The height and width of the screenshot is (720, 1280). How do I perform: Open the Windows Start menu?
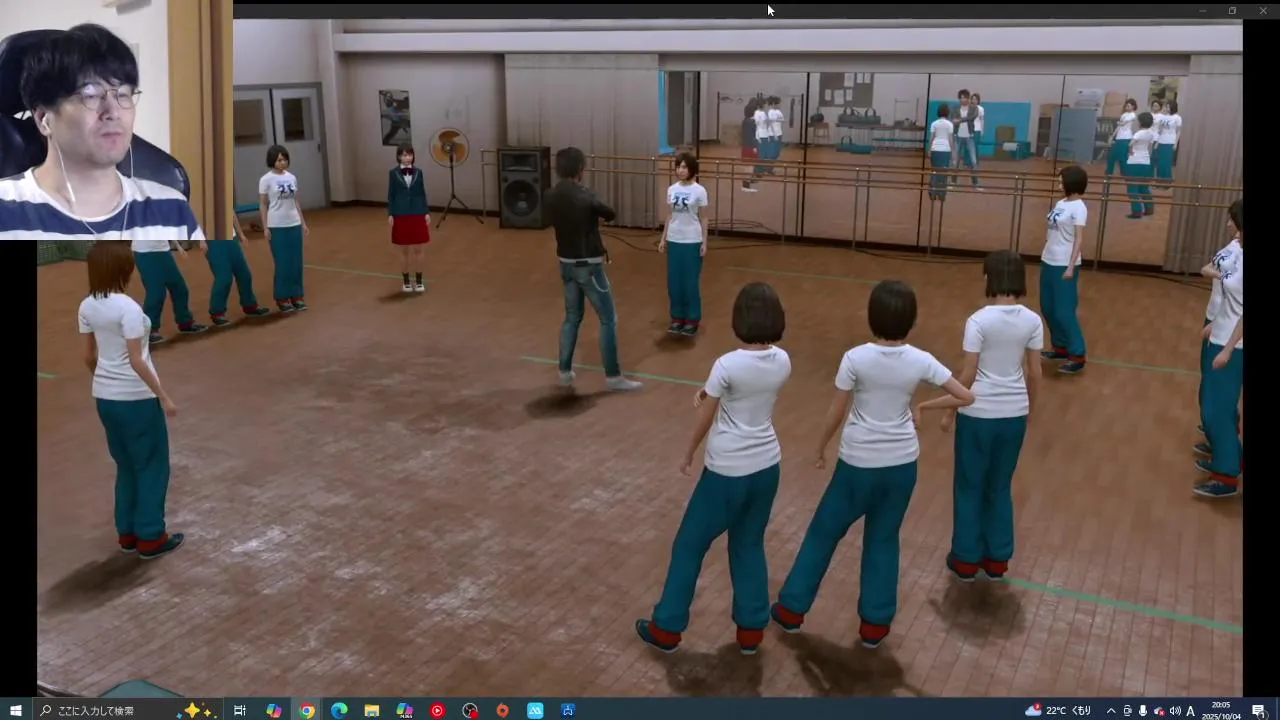[15, 710]
